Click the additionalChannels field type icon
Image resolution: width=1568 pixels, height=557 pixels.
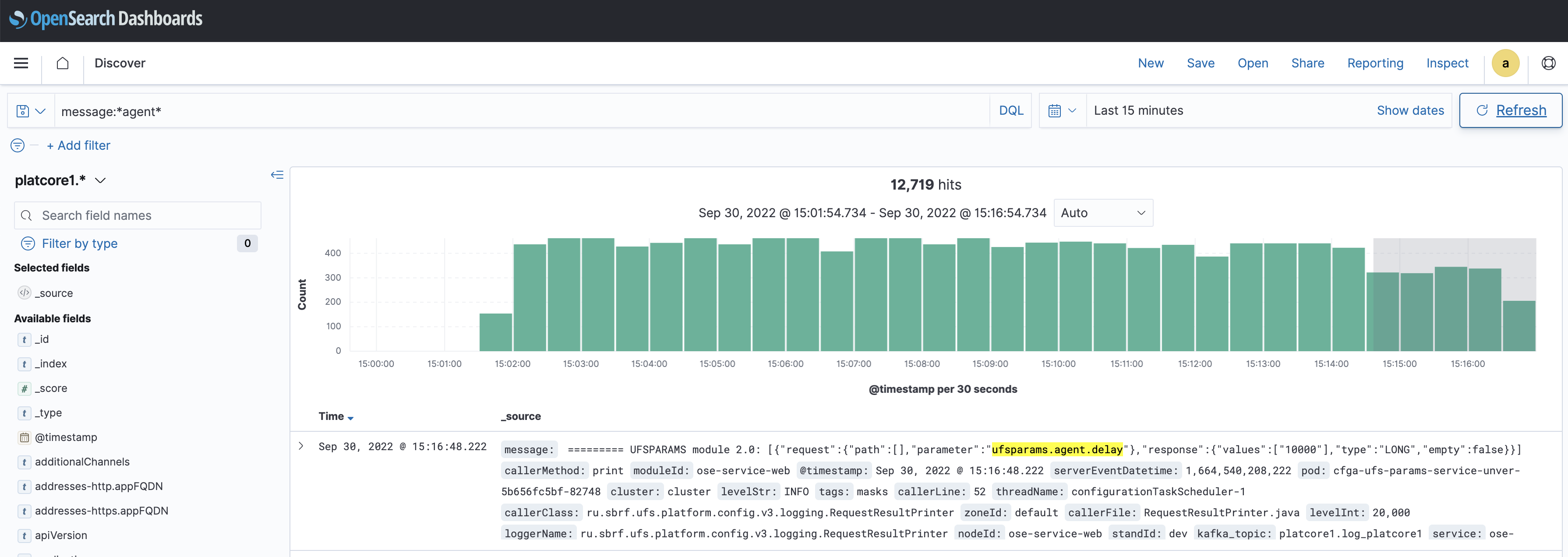[25, 462]
